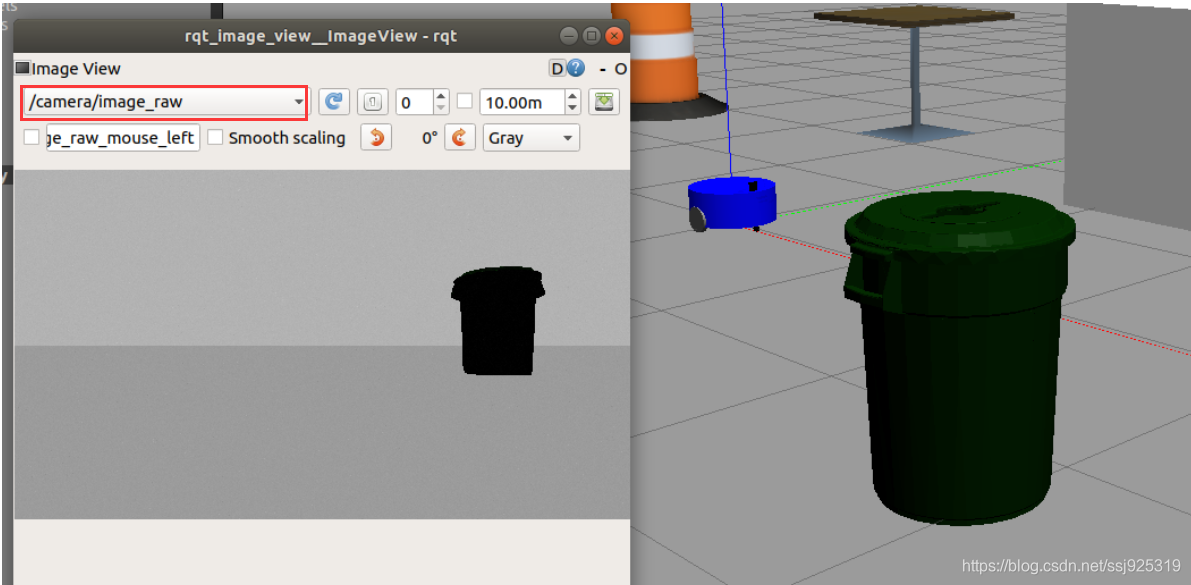The height and width of the screenshot is (585, 1191).
Task: Select the blue robot in Gazebo scene
Action: (732, 203)
